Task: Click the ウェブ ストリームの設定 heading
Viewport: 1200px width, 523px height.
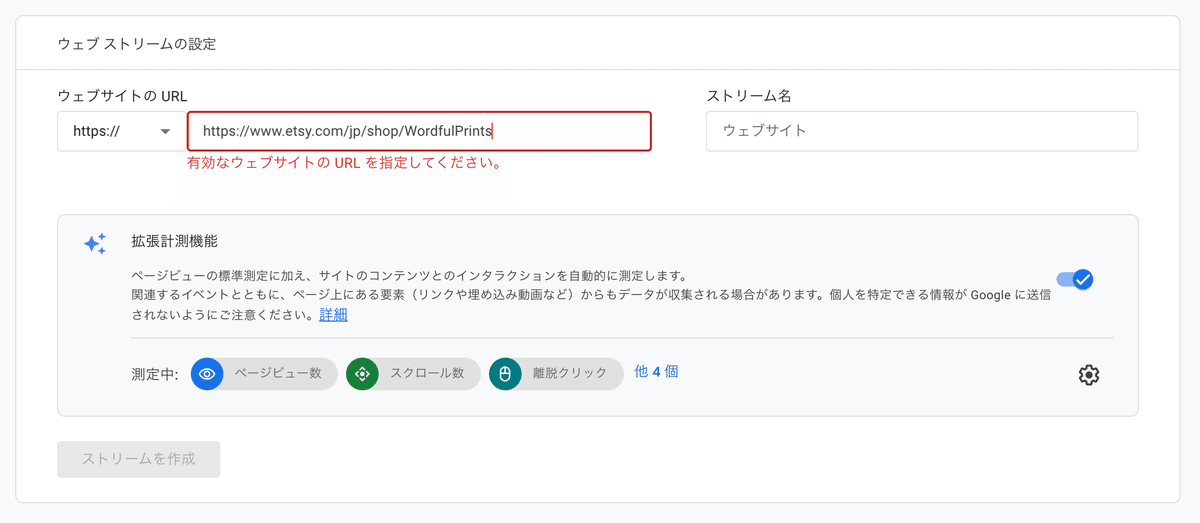Action: tap(137, 44)
